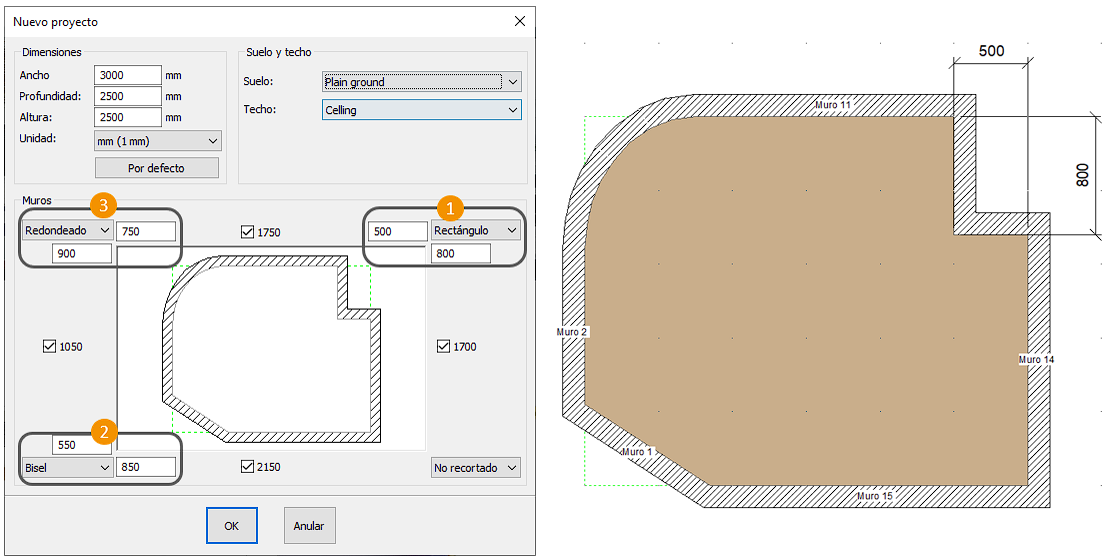Click the Anular button

tap(309, 526)
